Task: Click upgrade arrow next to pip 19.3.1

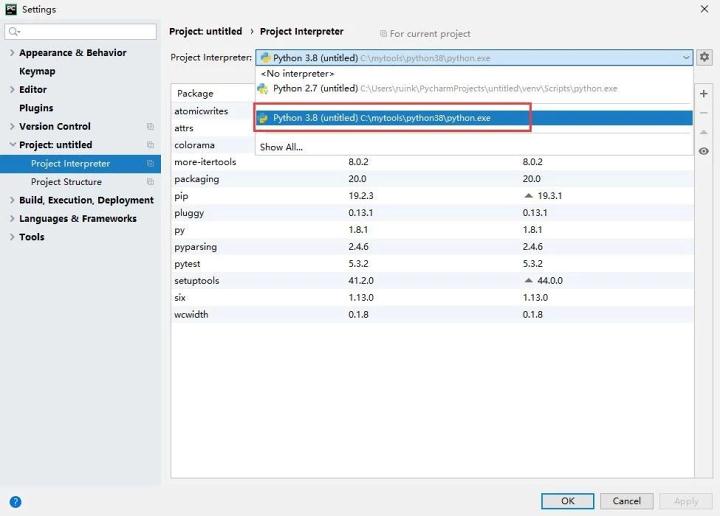Action: point(529,196)
